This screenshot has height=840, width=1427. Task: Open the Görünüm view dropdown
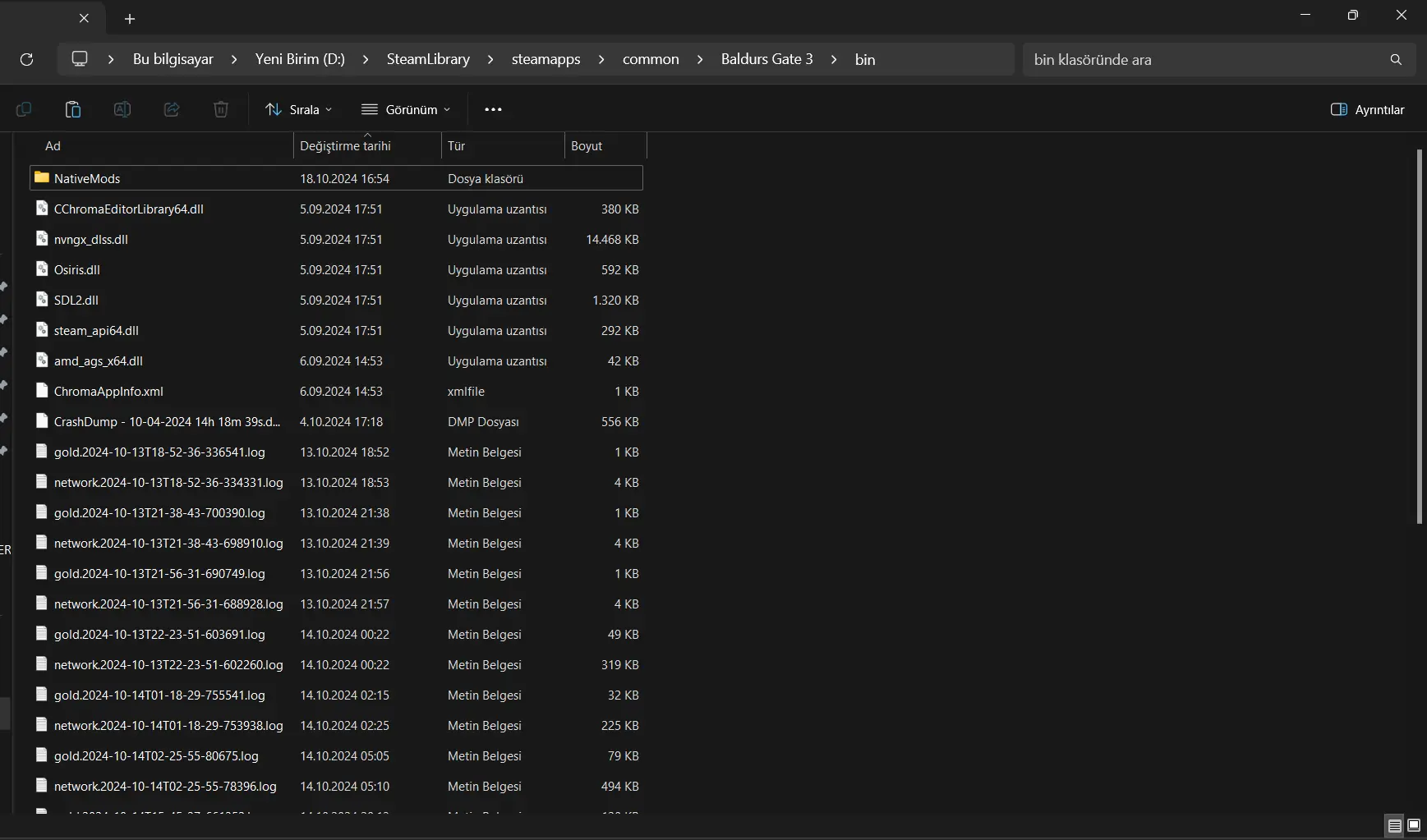click(406, 109)
